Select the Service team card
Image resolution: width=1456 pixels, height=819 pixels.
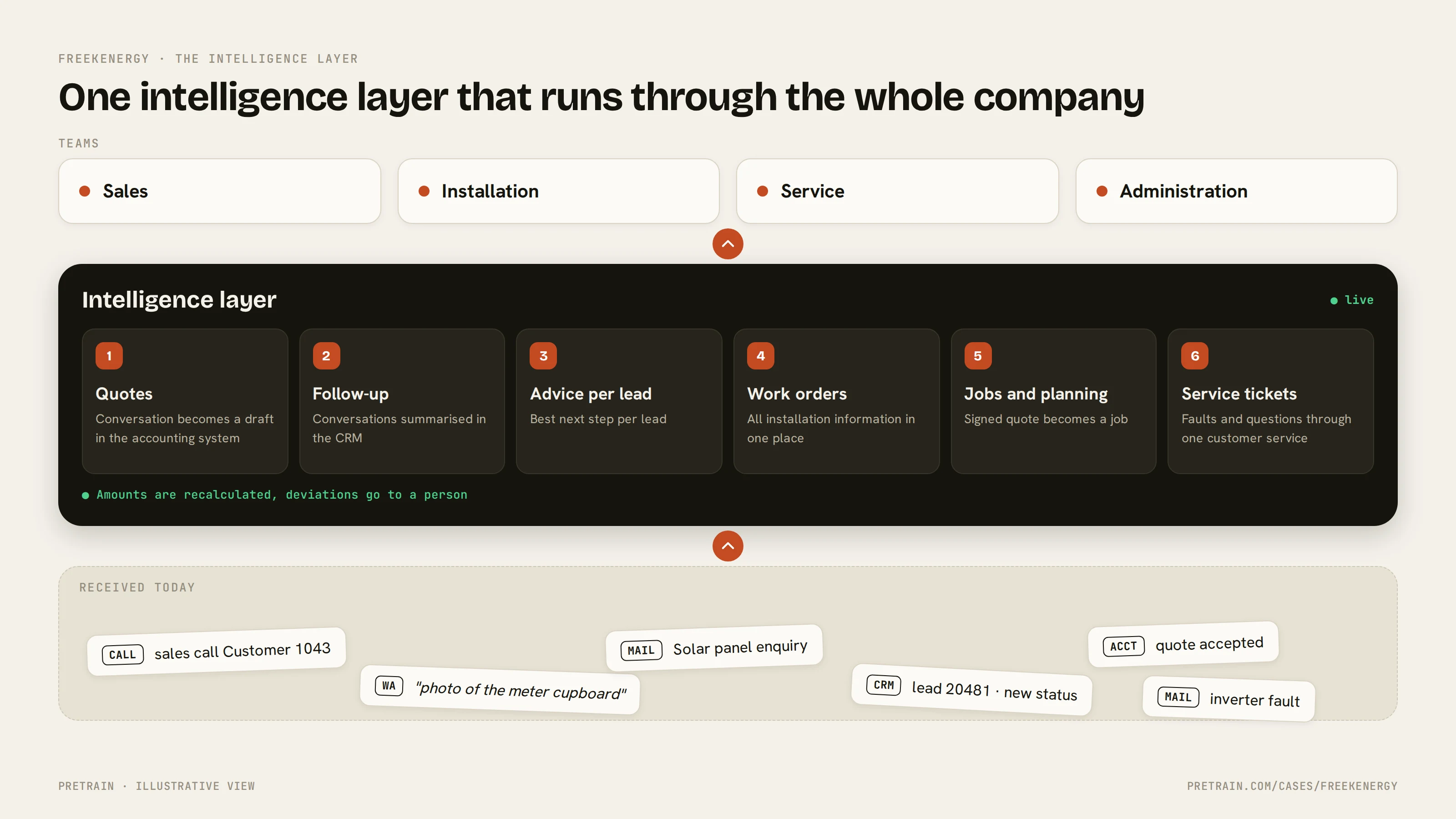point(898,191)
